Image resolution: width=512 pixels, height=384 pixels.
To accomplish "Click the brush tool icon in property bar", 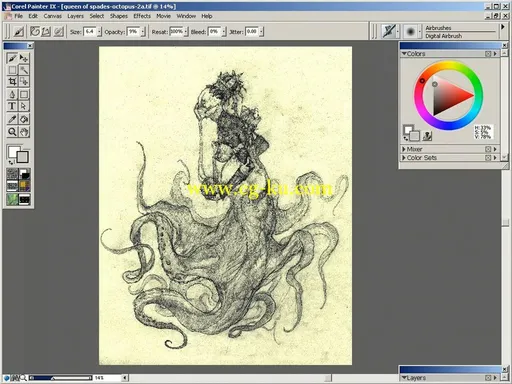I will coord(19,32).
